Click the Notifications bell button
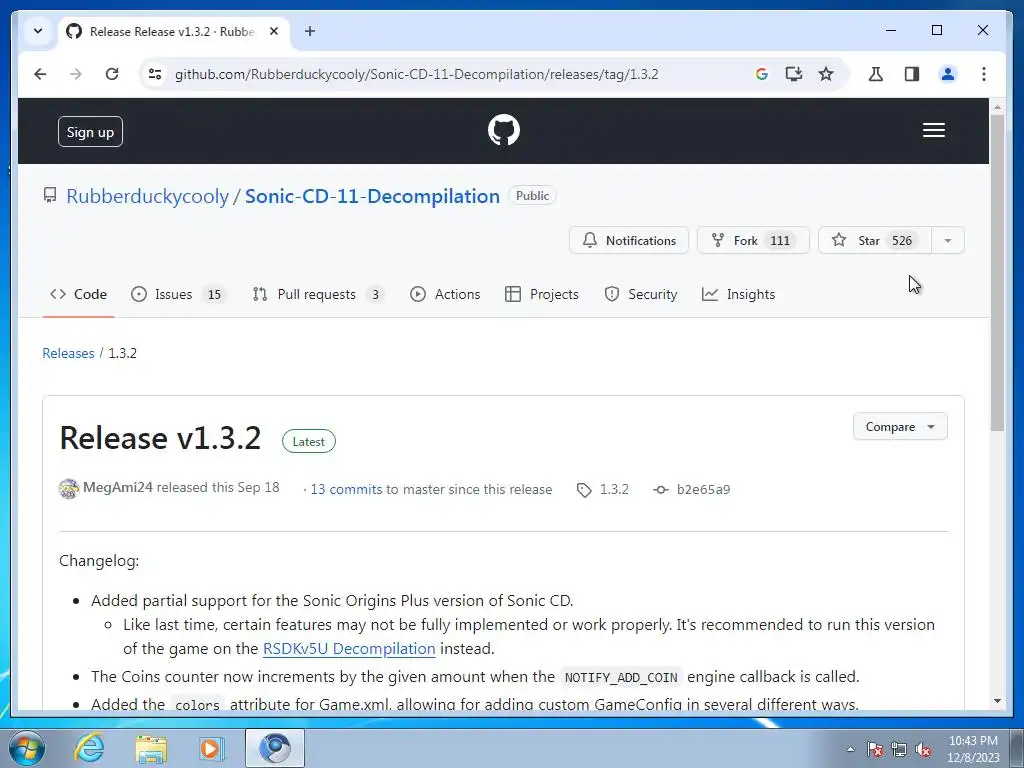 (628, 240)
